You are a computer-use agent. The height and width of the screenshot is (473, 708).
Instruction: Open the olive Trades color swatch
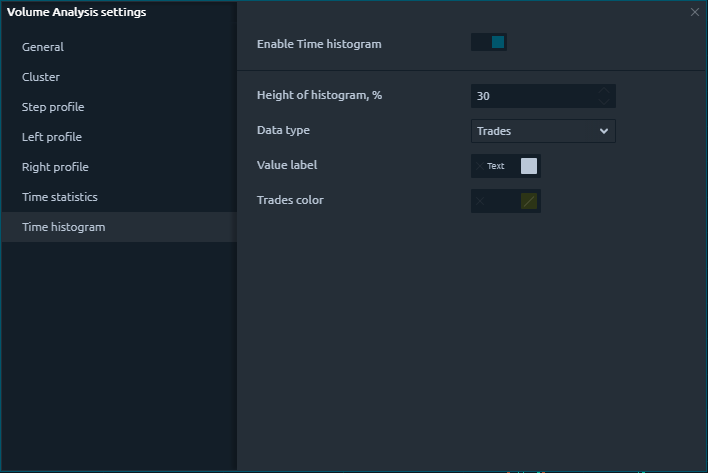(529, 201)
